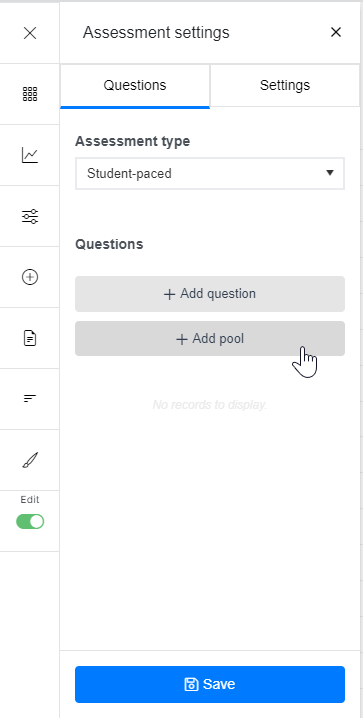Click the Add question button
Image resolution: width=363 pixels, height=718 pixels.
tap(210, 294)
